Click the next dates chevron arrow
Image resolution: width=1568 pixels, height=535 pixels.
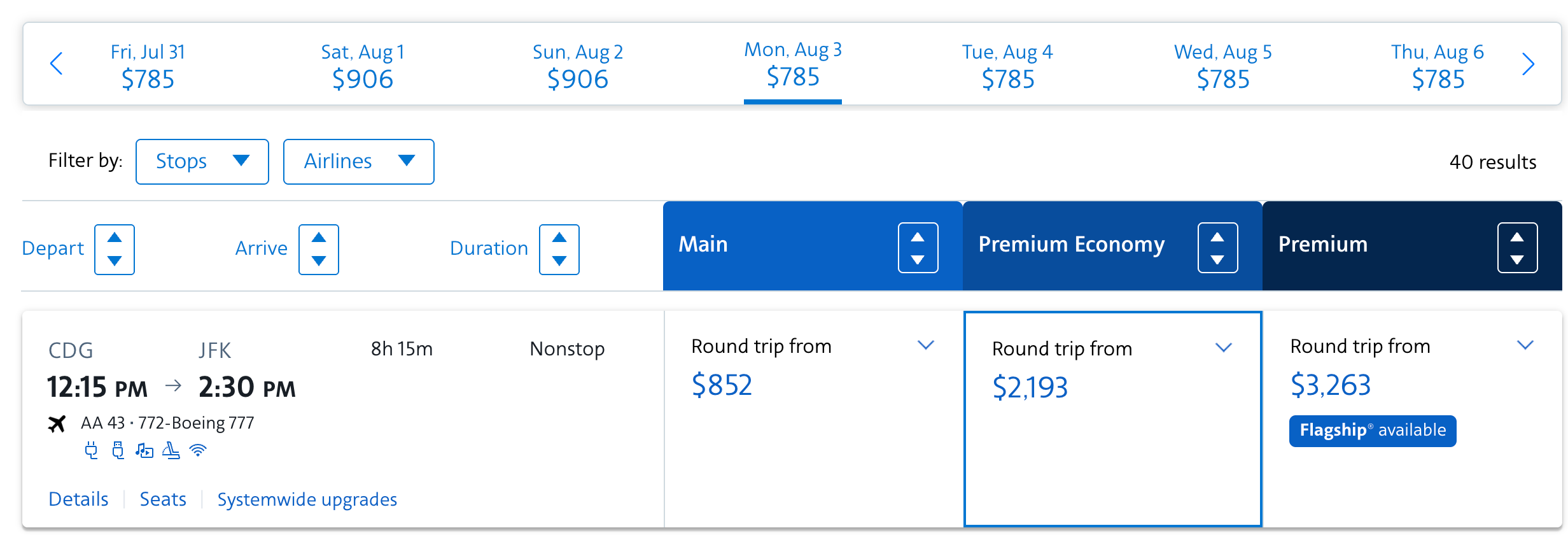(x=1529, y=63)
